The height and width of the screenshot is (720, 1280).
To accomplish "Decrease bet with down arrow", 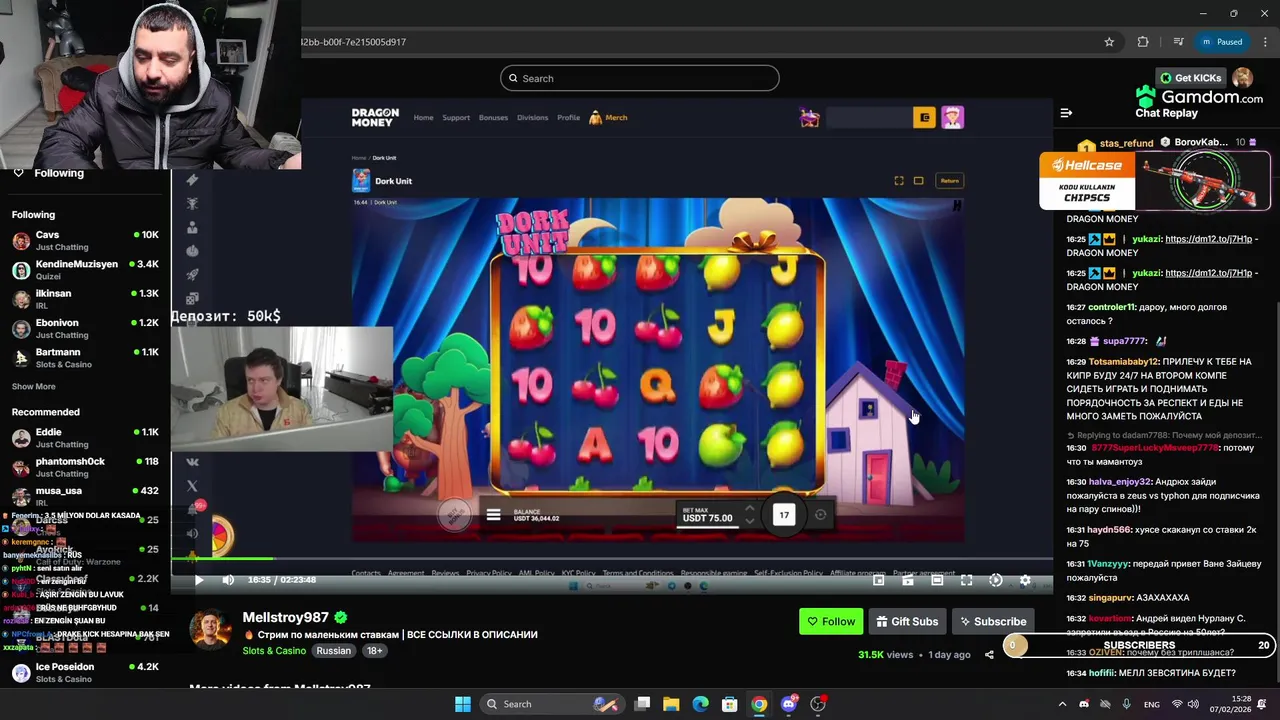I will 749,521.
